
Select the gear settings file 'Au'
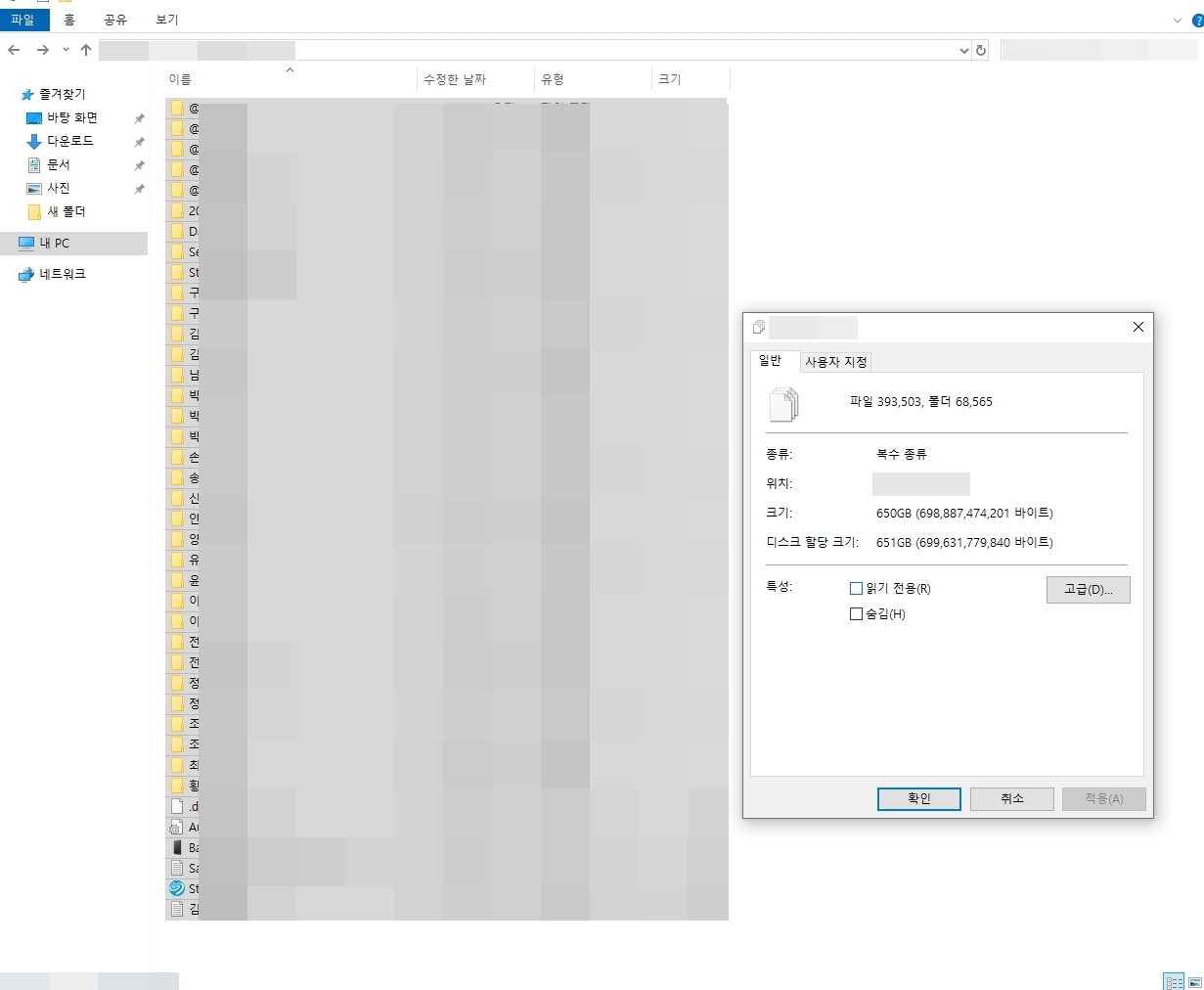[x=177, y=827]
